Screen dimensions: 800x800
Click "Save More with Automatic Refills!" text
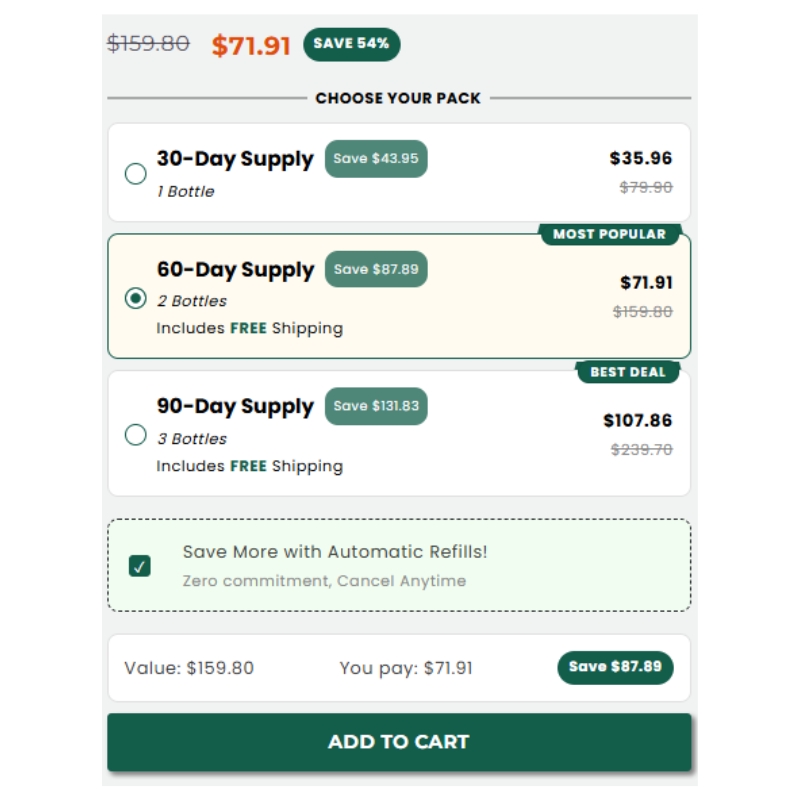(x=335, y=552)
